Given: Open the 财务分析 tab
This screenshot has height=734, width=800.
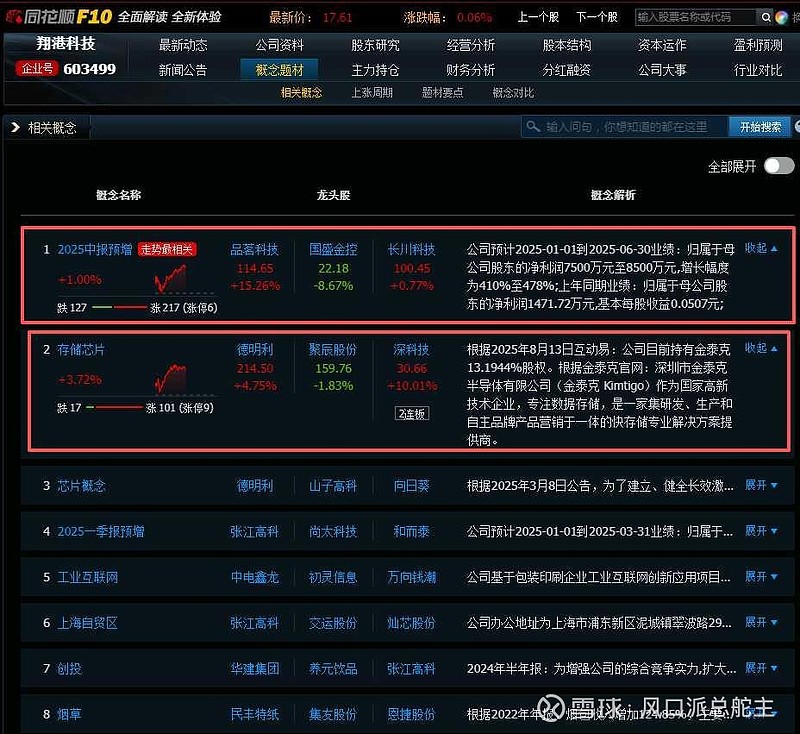Looking at the screenshot, I should coord(470,70).
